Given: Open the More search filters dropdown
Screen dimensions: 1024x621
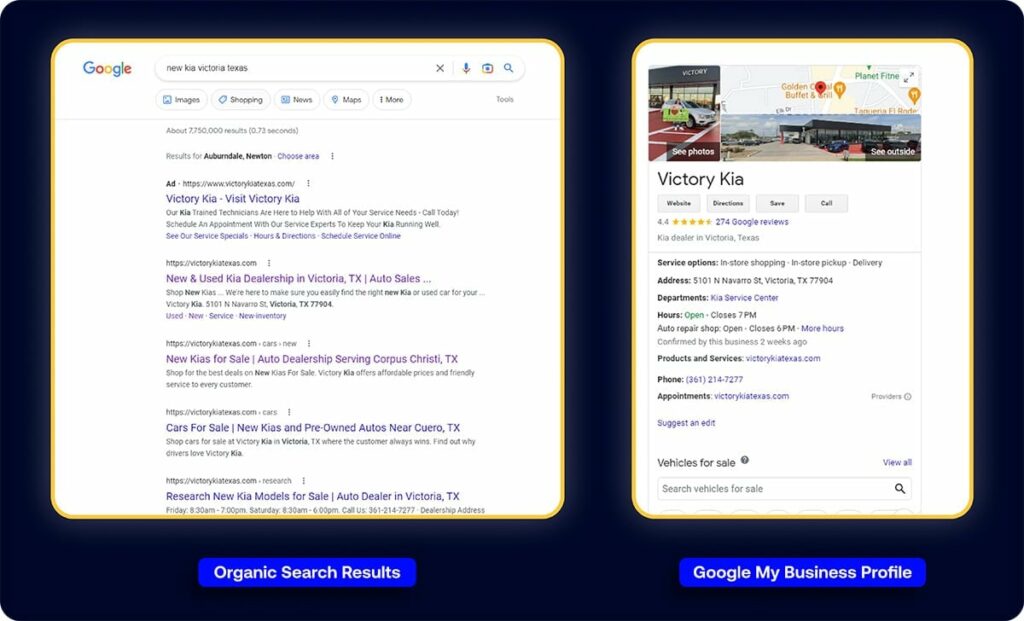Looking at the screenshot, I should (392, 99).
